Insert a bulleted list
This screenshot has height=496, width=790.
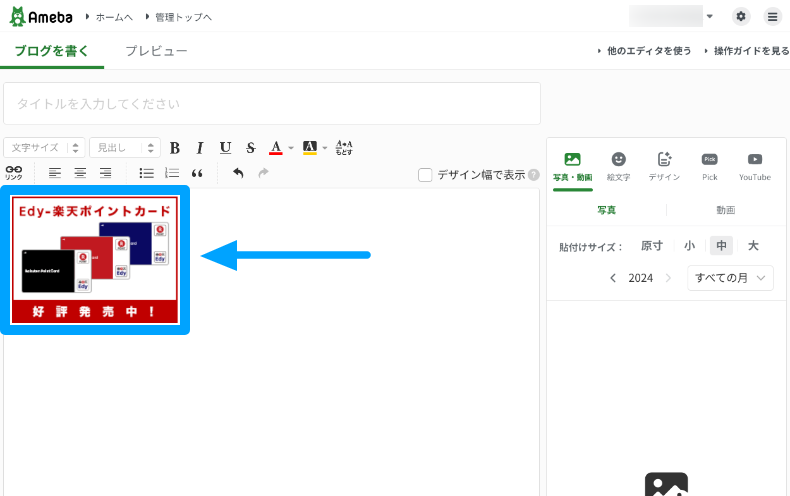pyautogui.click(x=147, y=173)
